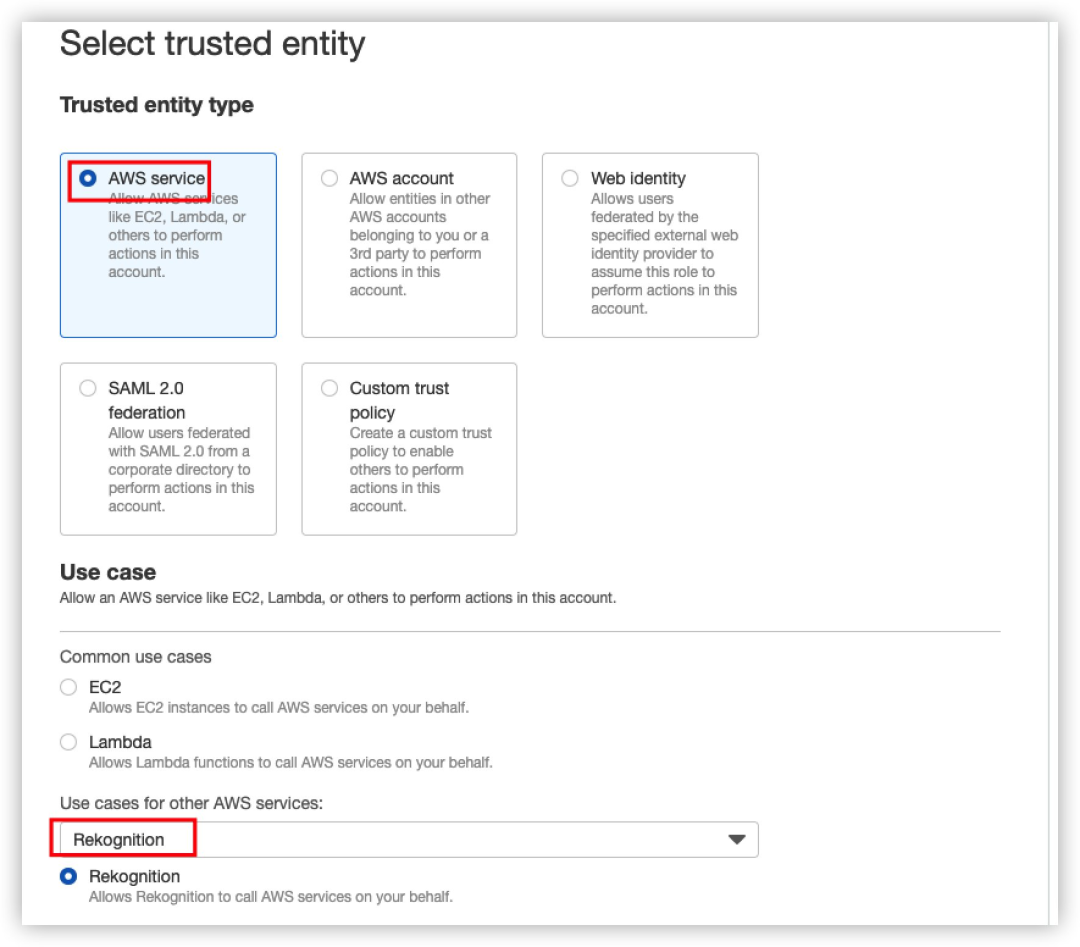The height and width of the screenshot is (947, 1080).
Task: Choose the Lambda use case radio button
Action: tap(68, 742)
